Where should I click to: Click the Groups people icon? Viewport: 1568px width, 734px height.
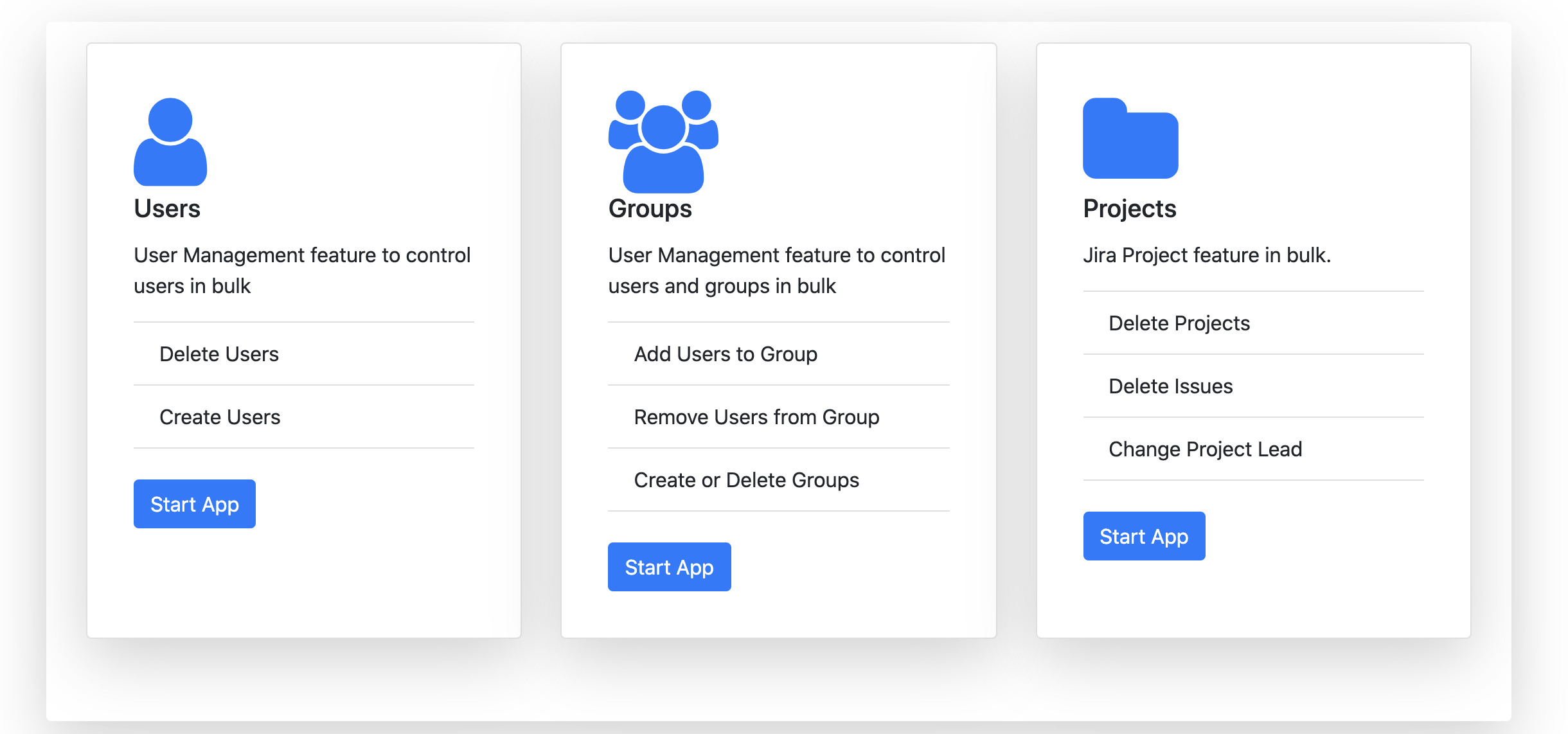tap(663, 141)
